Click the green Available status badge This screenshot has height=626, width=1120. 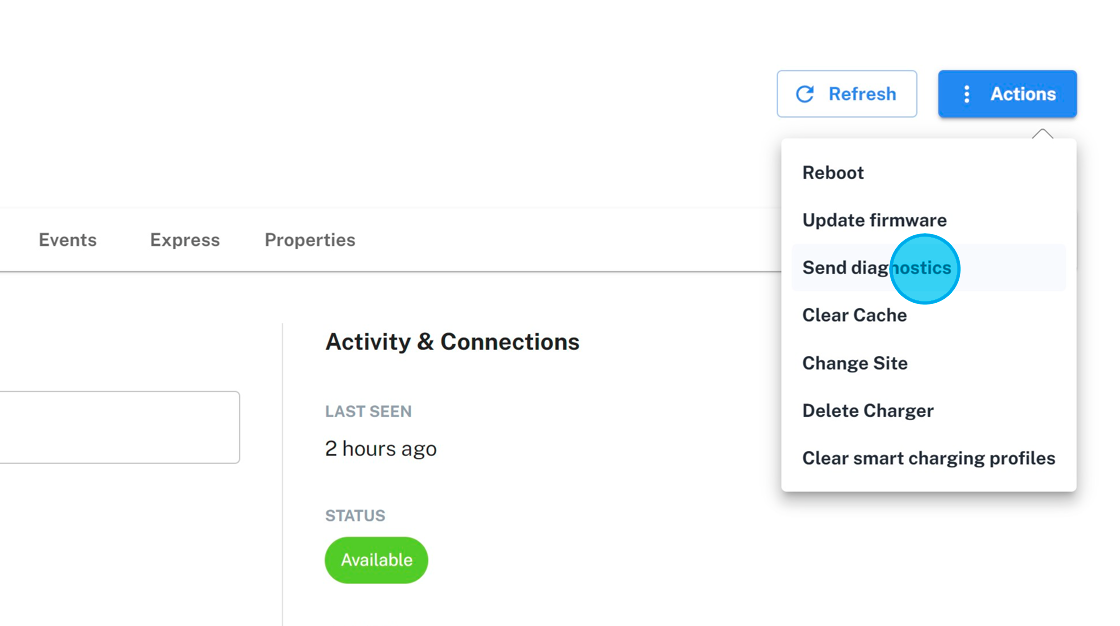point(376,560)
